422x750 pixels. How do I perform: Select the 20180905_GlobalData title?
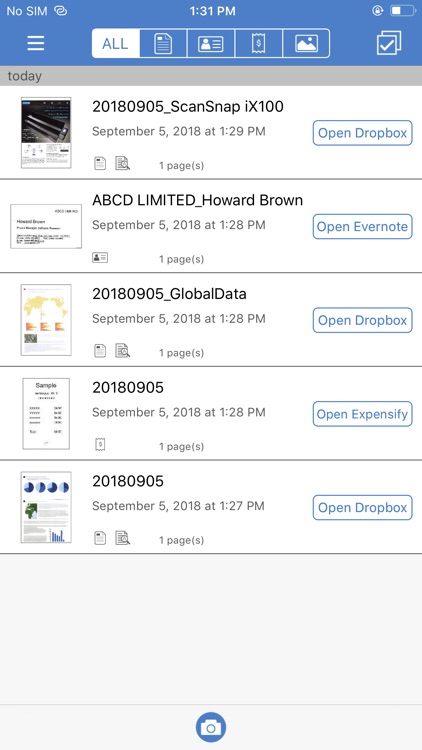(x=169, y=294)
